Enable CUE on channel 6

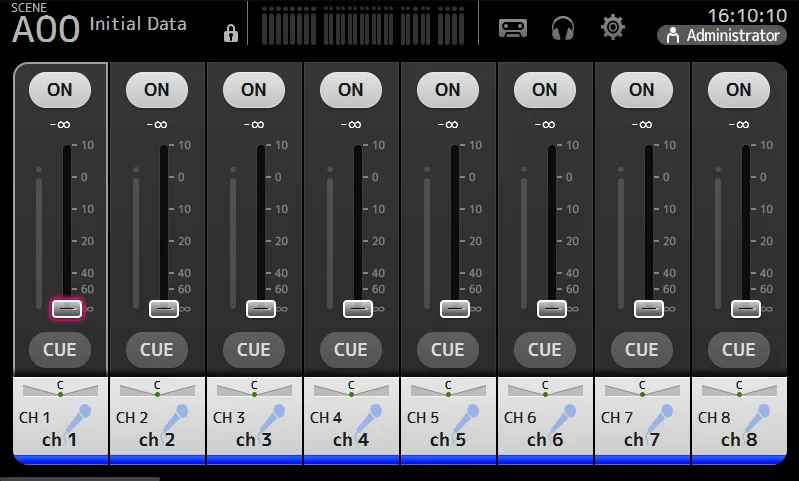pos(545,350)
